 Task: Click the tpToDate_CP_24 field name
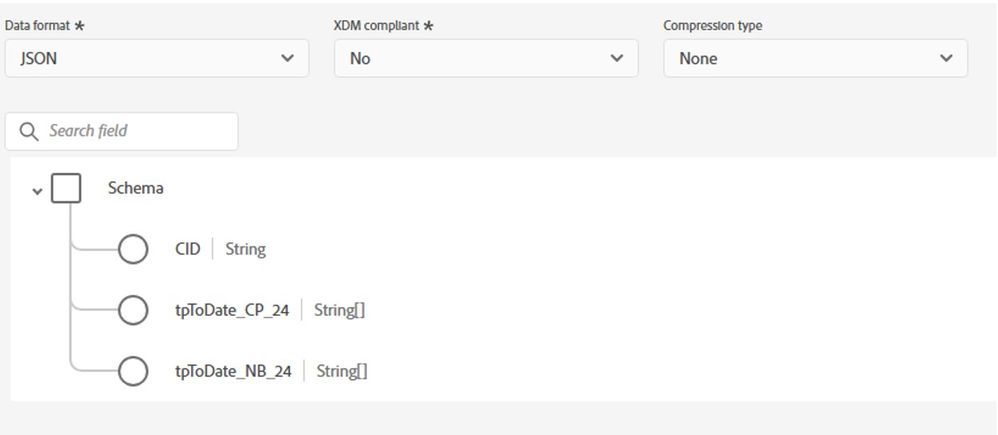click(x=231, y=310)
